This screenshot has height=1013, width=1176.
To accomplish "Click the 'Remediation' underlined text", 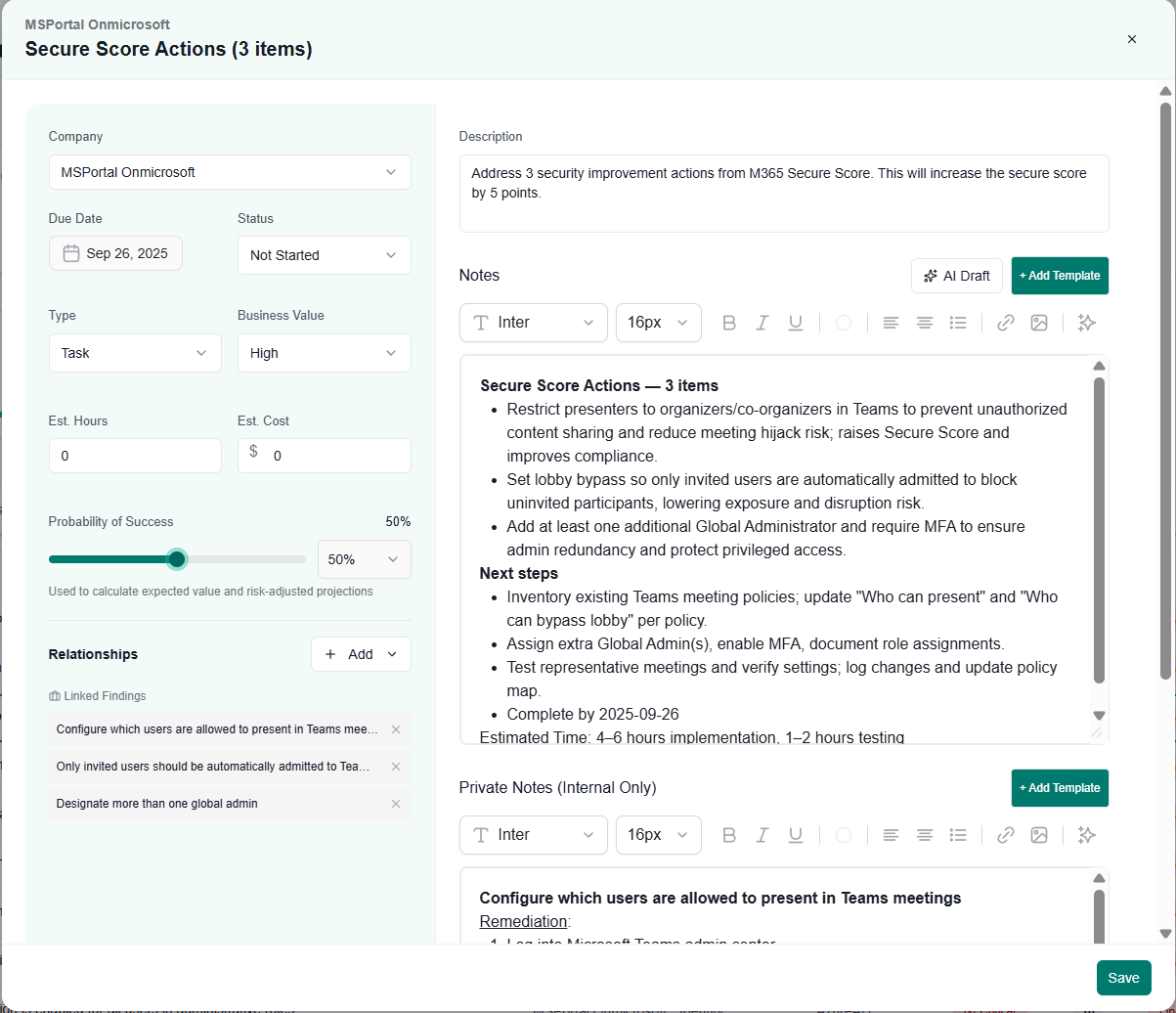I will 523,921.
